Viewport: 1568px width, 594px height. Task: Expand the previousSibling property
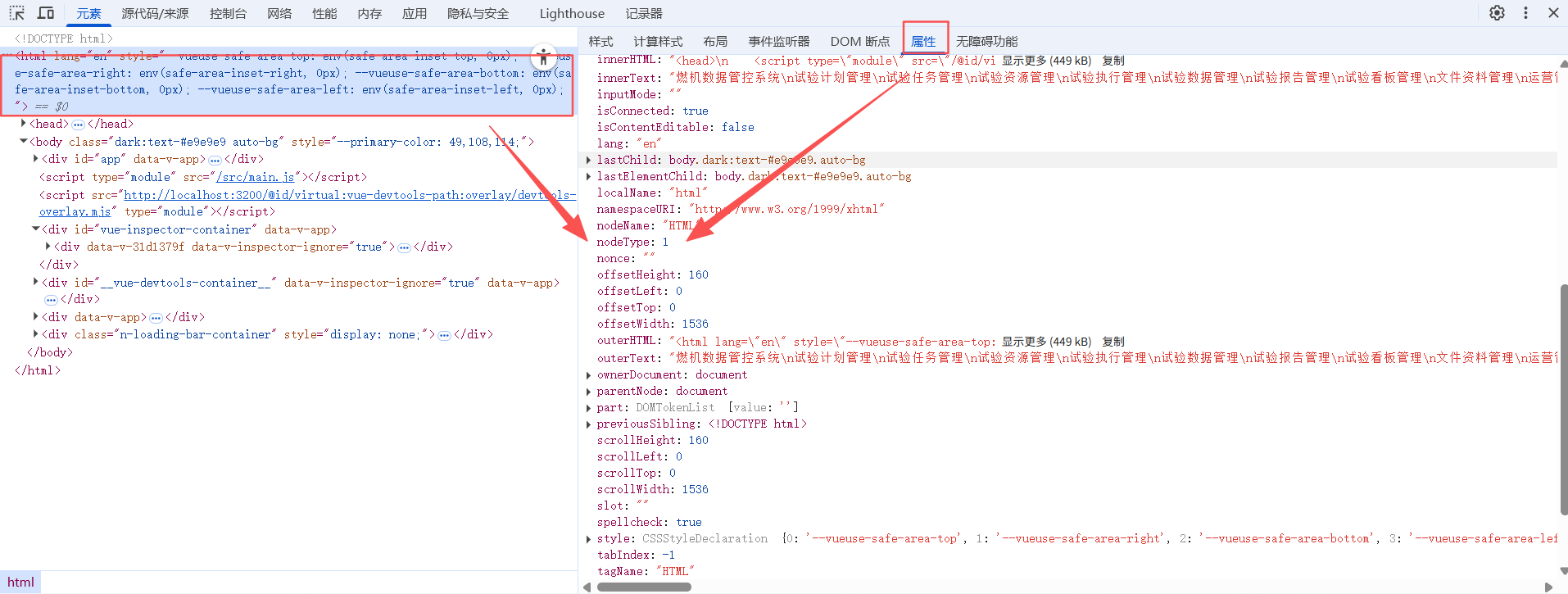(x=589, y=424)
